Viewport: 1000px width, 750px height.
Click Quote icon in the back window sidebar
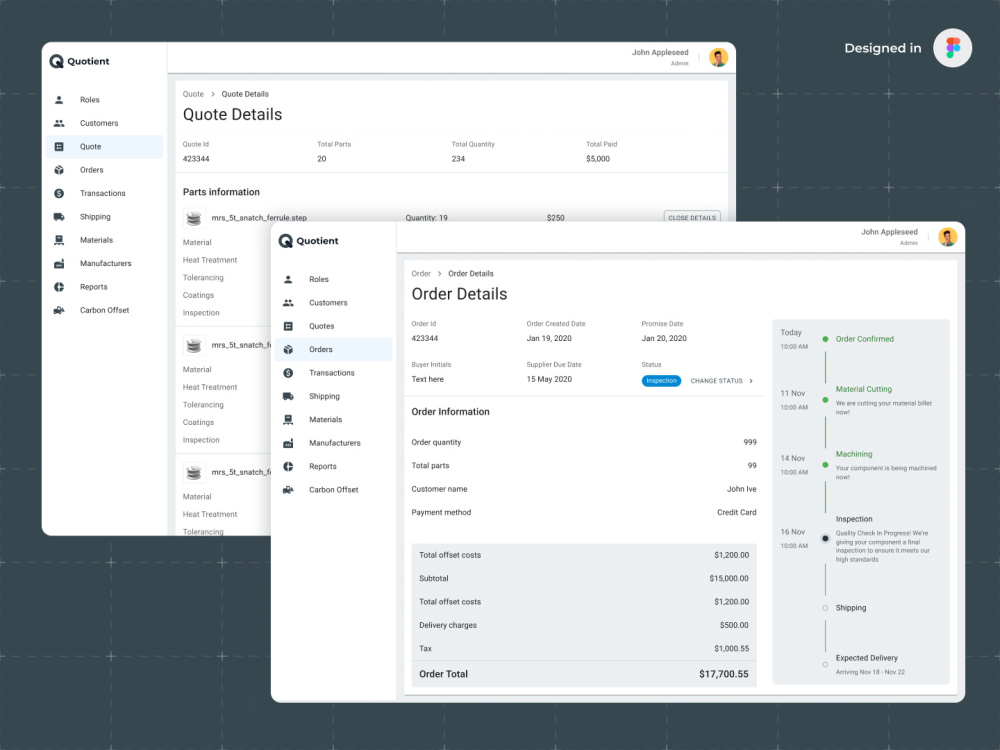pyautogui.click(x=59, y=147)
